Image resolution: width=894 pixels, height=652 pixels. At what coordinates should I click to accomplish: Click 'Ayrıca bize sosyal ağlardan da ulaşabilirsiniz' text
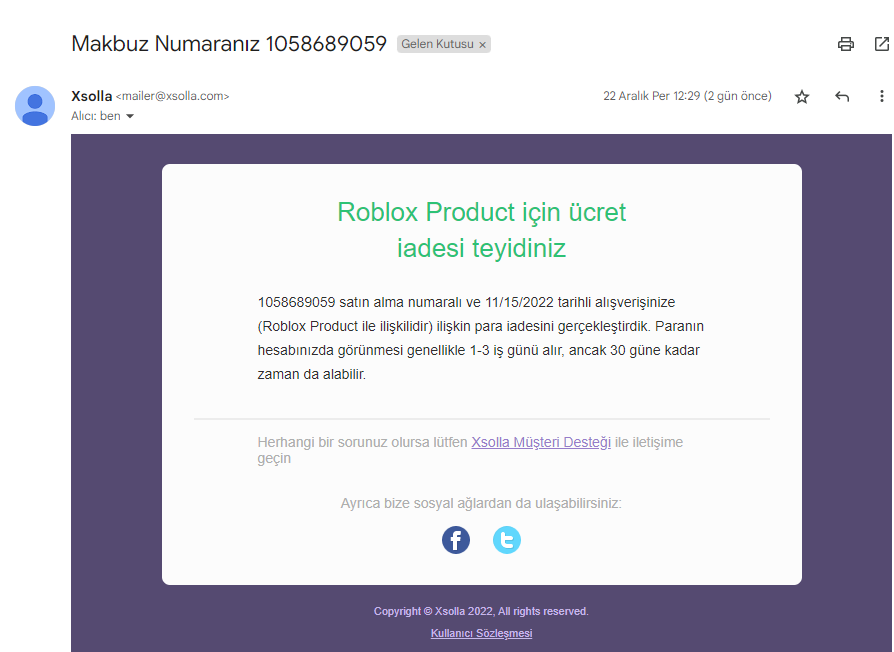[x=481, y=503]
